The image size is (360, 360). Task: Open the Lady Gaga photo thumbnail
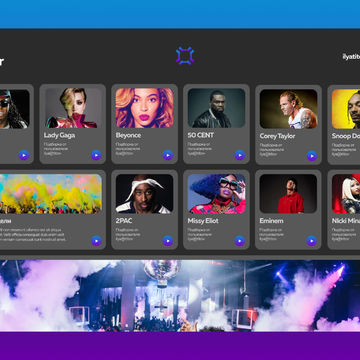73,108
